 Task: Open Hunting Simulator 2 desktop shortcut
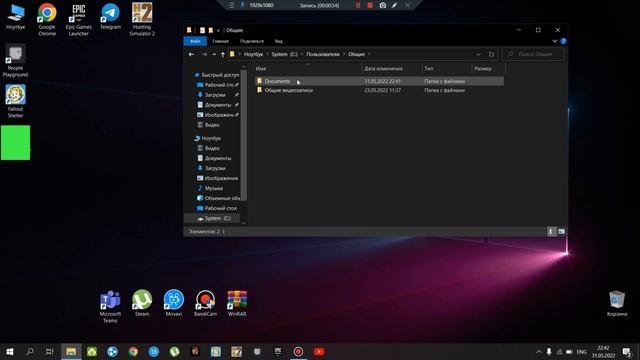pos(142,19)
